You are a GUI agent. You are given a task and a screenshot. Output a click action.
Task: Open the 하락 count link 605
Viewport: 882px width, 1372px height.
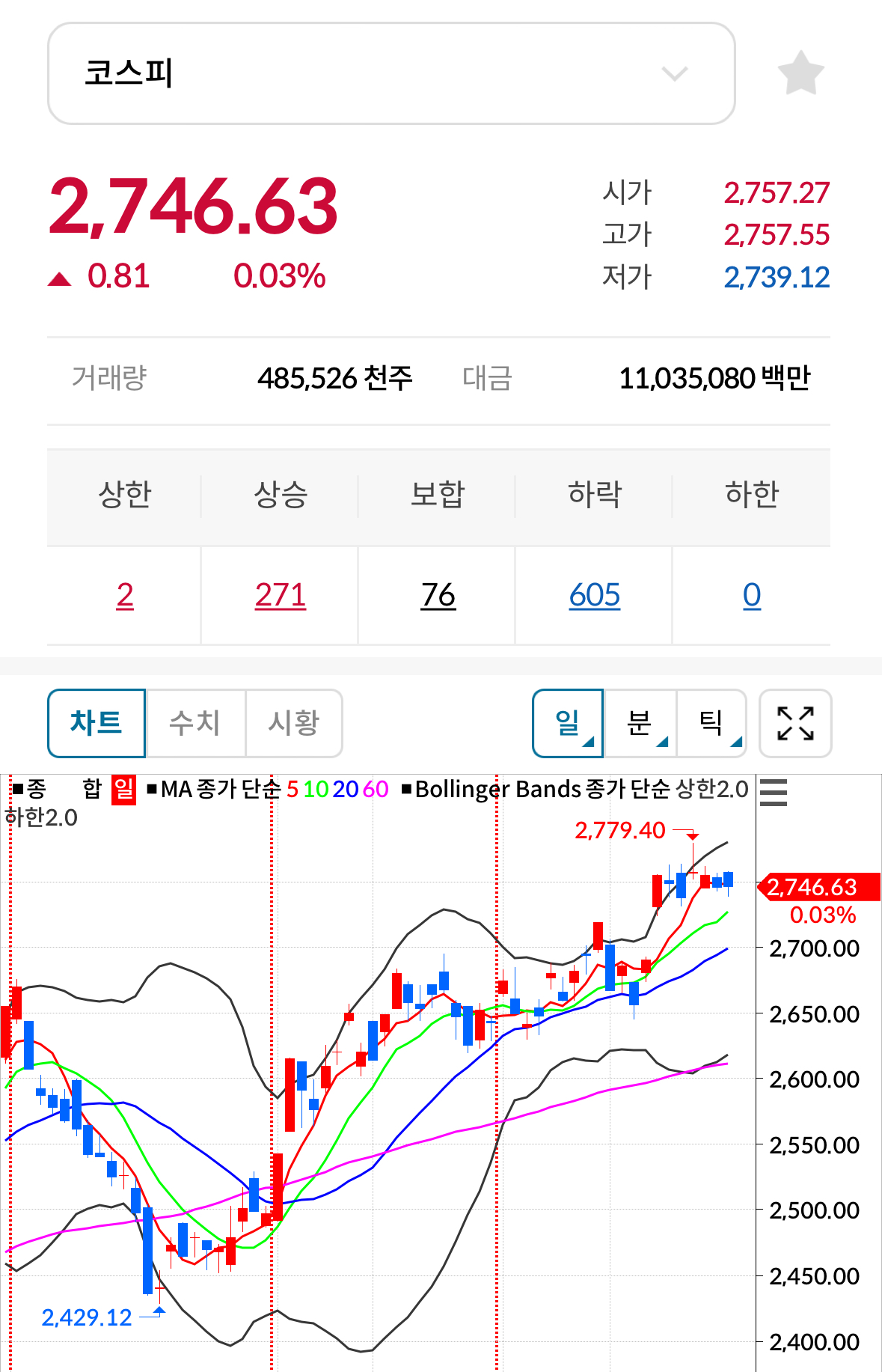(595, 596)
